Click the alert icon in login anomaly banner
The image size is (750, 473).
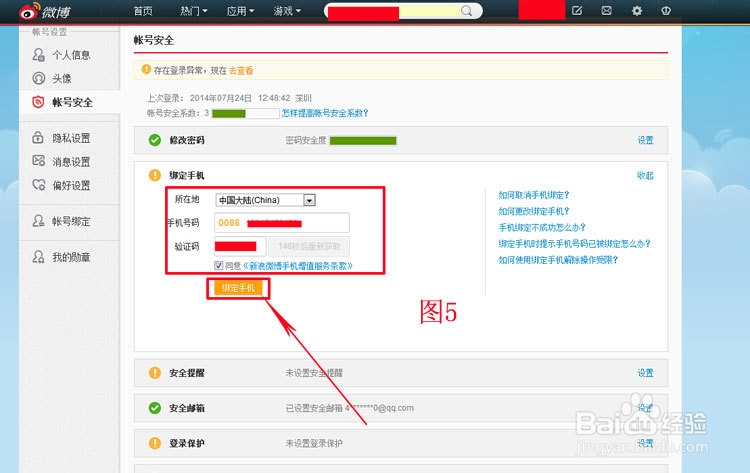(x=146, y=70)
